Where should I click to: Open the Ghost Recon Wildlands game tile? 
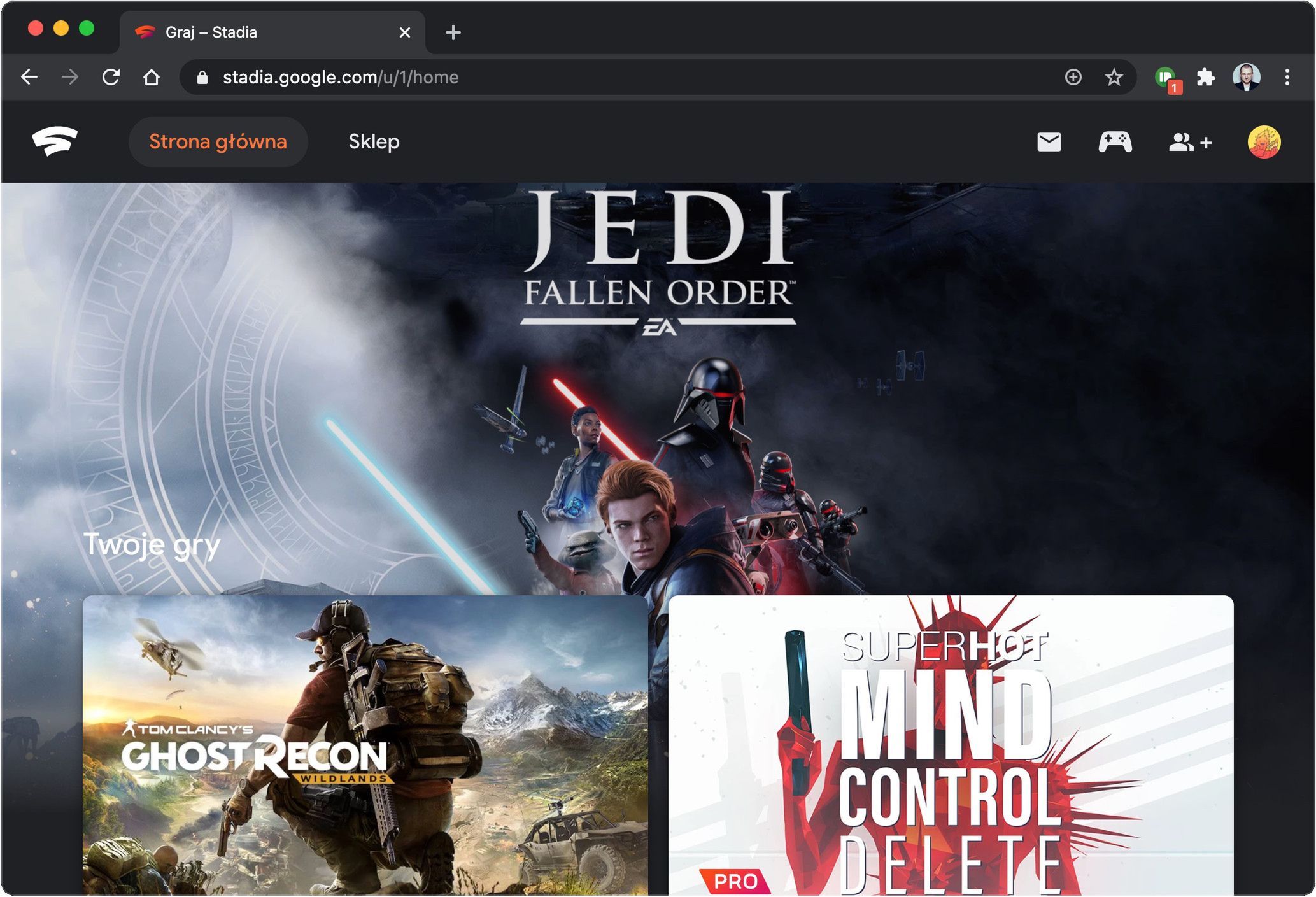click(x=365, y=745)
